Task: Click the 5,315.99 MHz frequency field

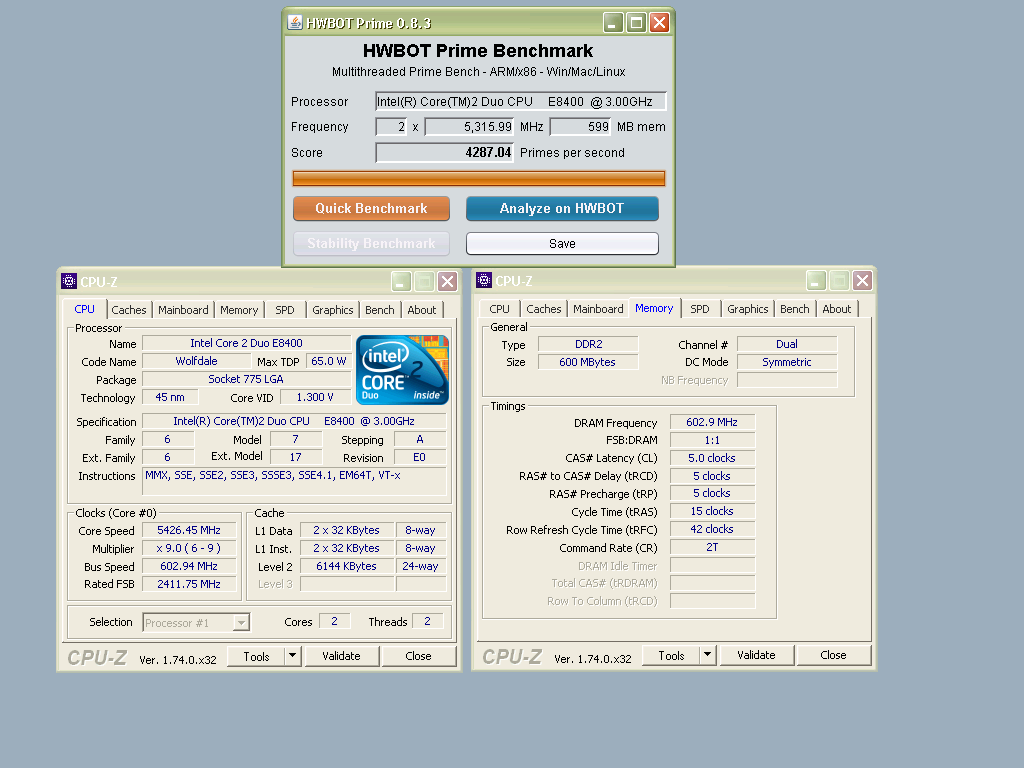Action: 470,127
